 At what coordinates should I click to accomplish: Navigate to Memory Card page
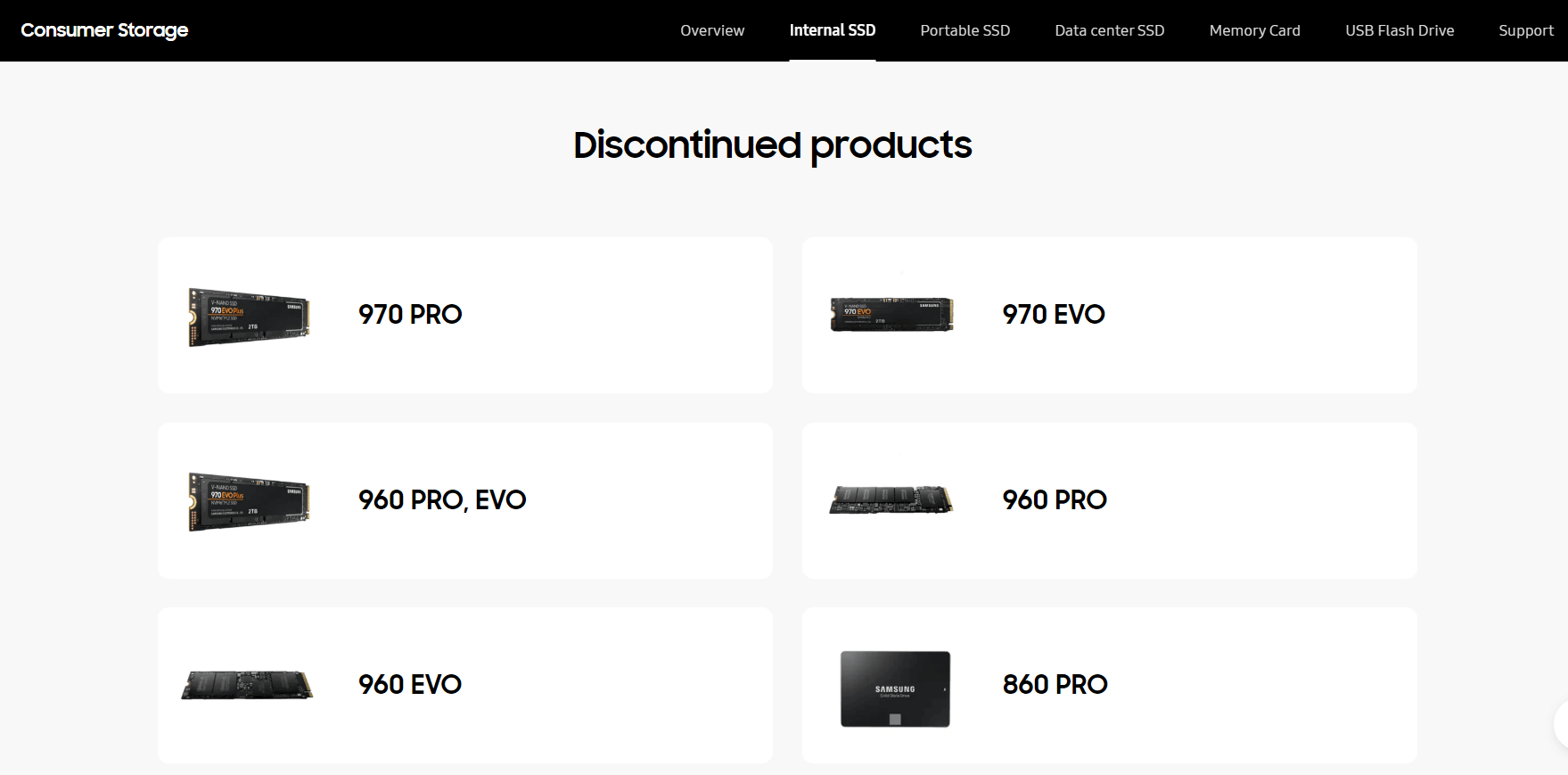1254,30
